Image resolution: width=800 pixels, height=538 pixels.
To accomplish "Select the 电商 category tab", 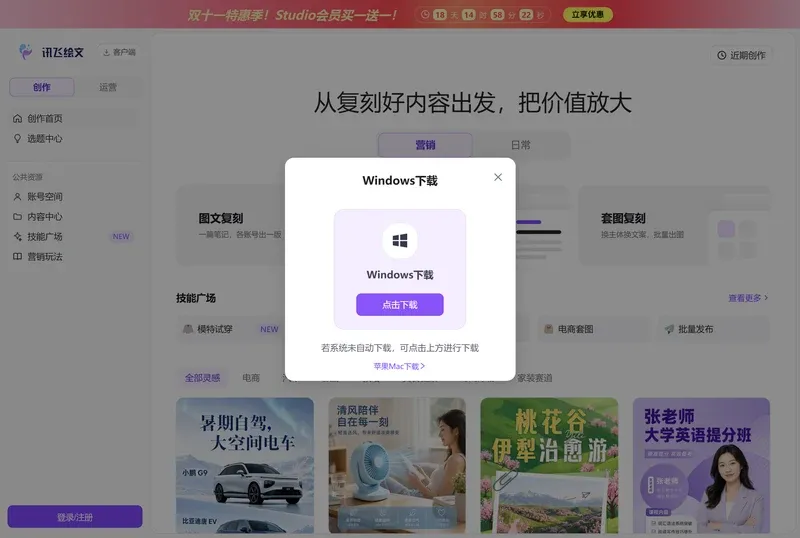I will pyautogui.click(x=251, y=378).
